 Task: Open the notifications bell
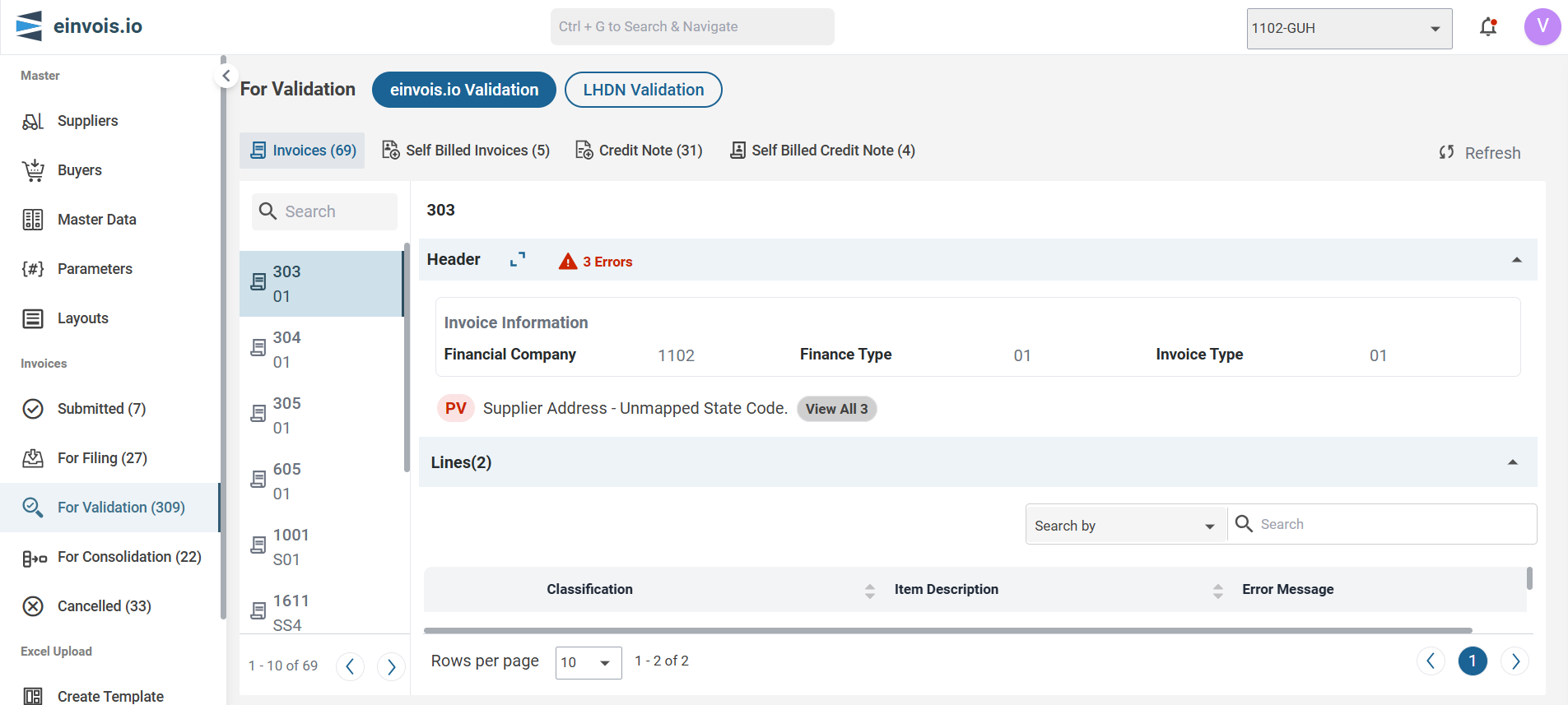[1488, 27]
